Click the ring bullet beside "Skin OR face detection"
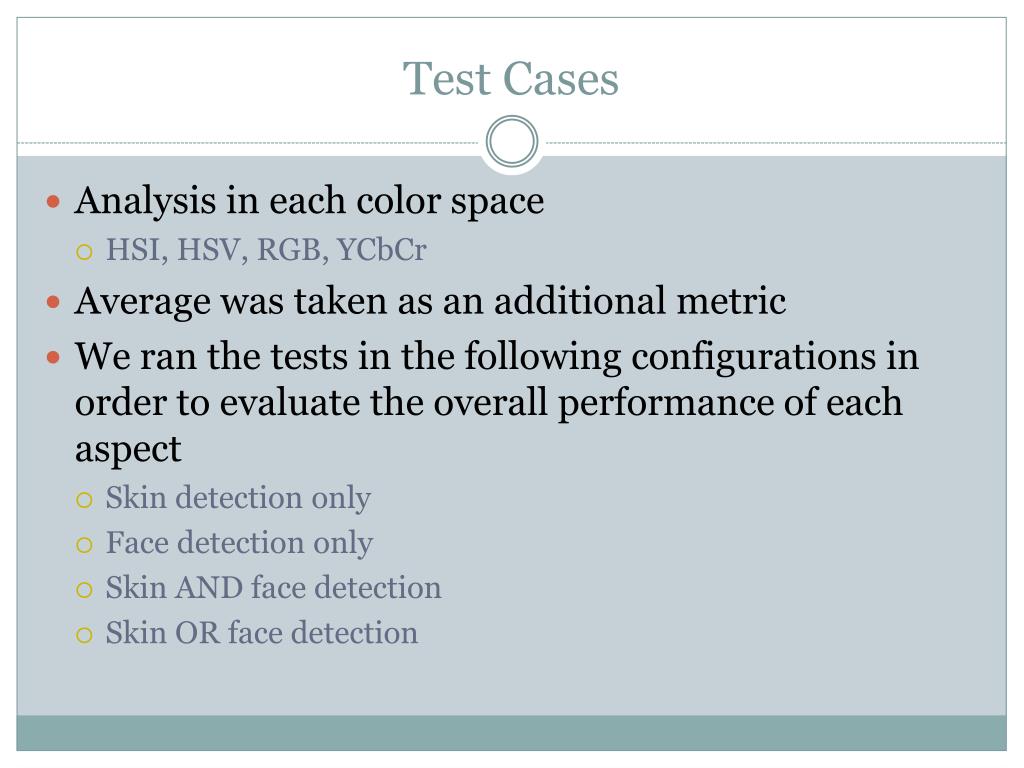 (84, 635)
